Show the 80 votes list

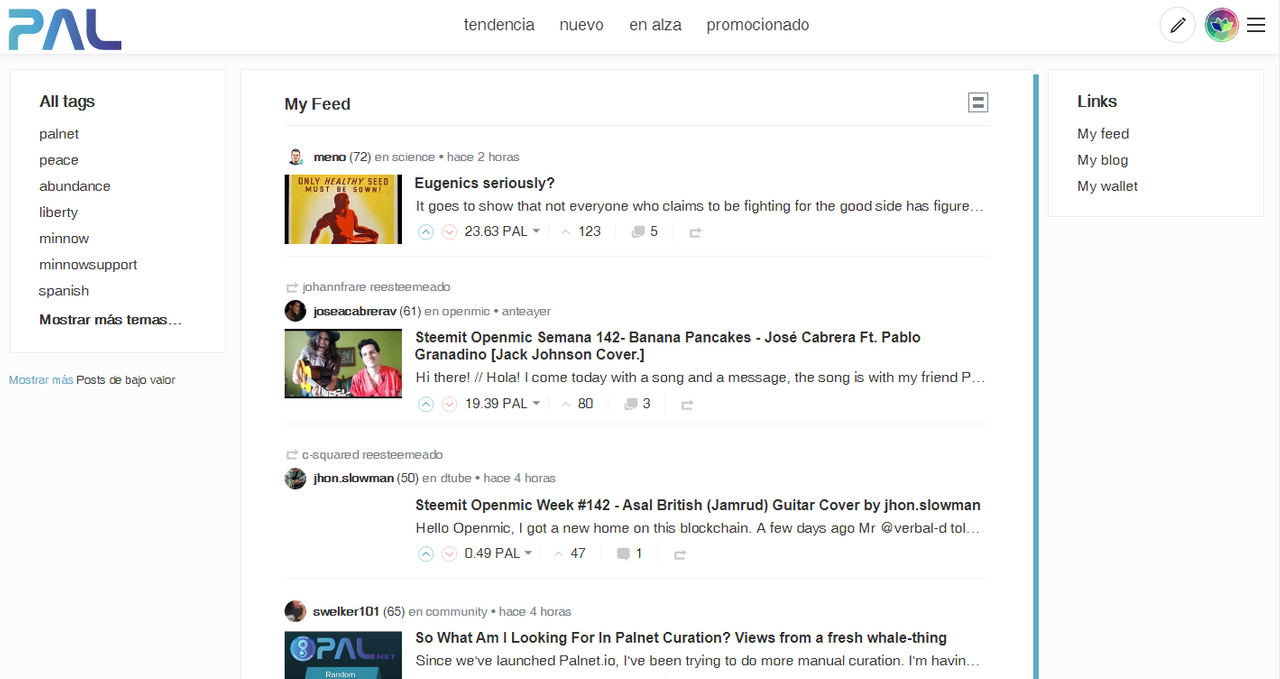click(577, 404)
